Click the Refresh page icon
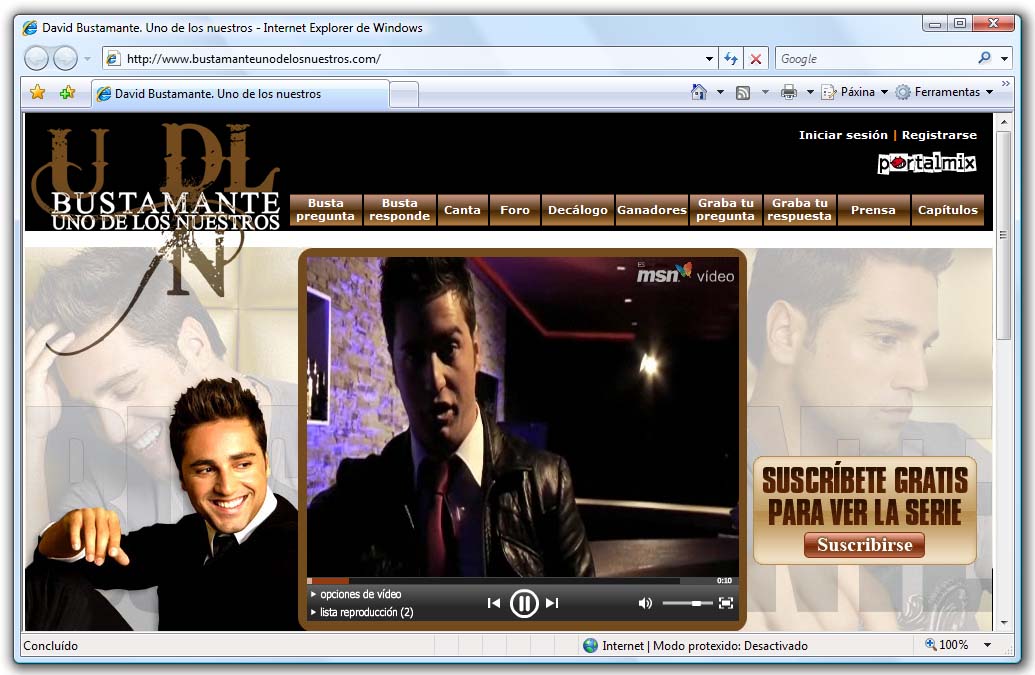Image resolution: width=1035 pixels, height=675 pixels. [731, 59]
